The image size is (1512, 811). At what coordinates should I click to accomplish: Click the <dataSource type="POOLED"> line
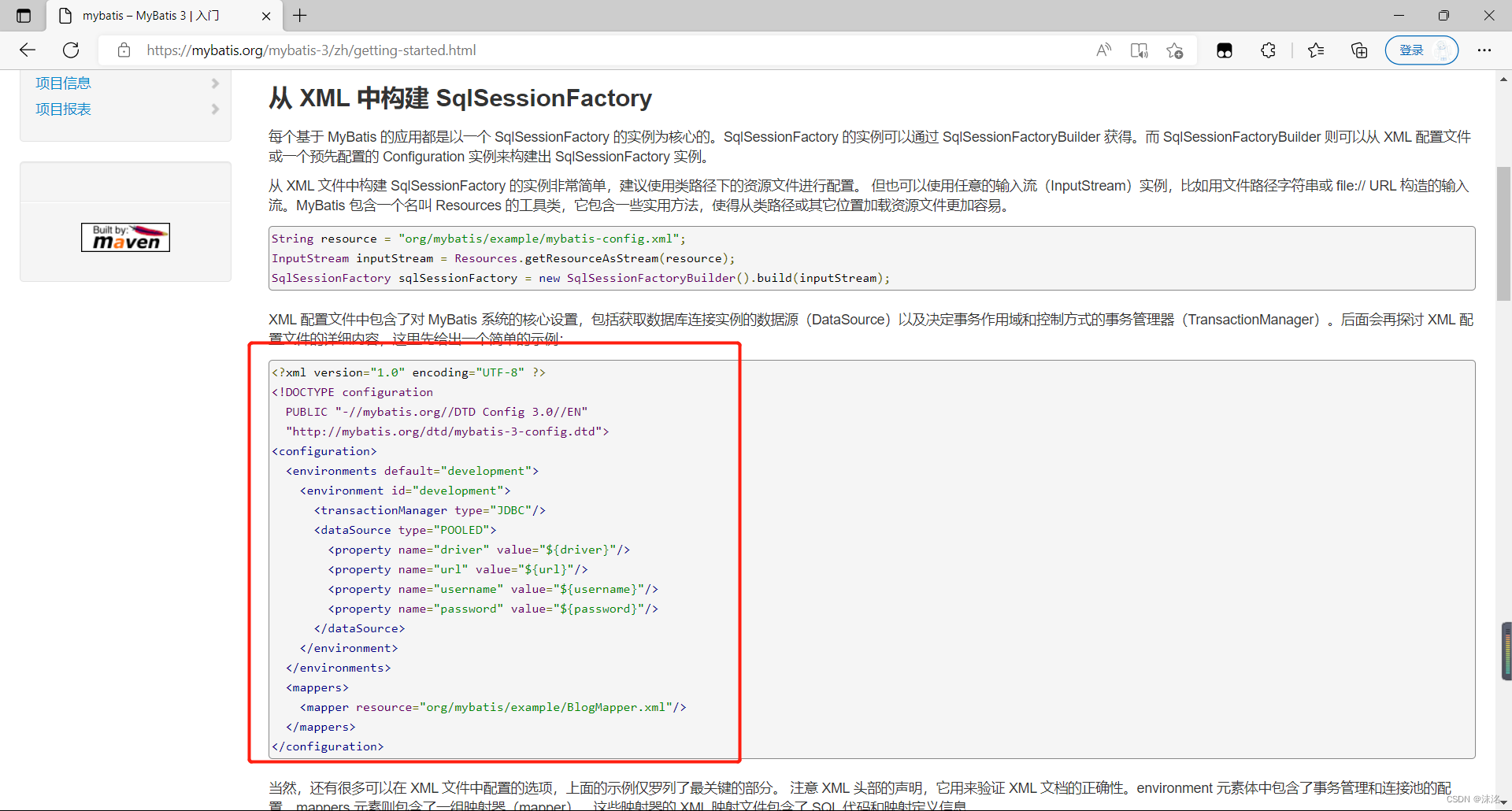[x=406, y=530]
